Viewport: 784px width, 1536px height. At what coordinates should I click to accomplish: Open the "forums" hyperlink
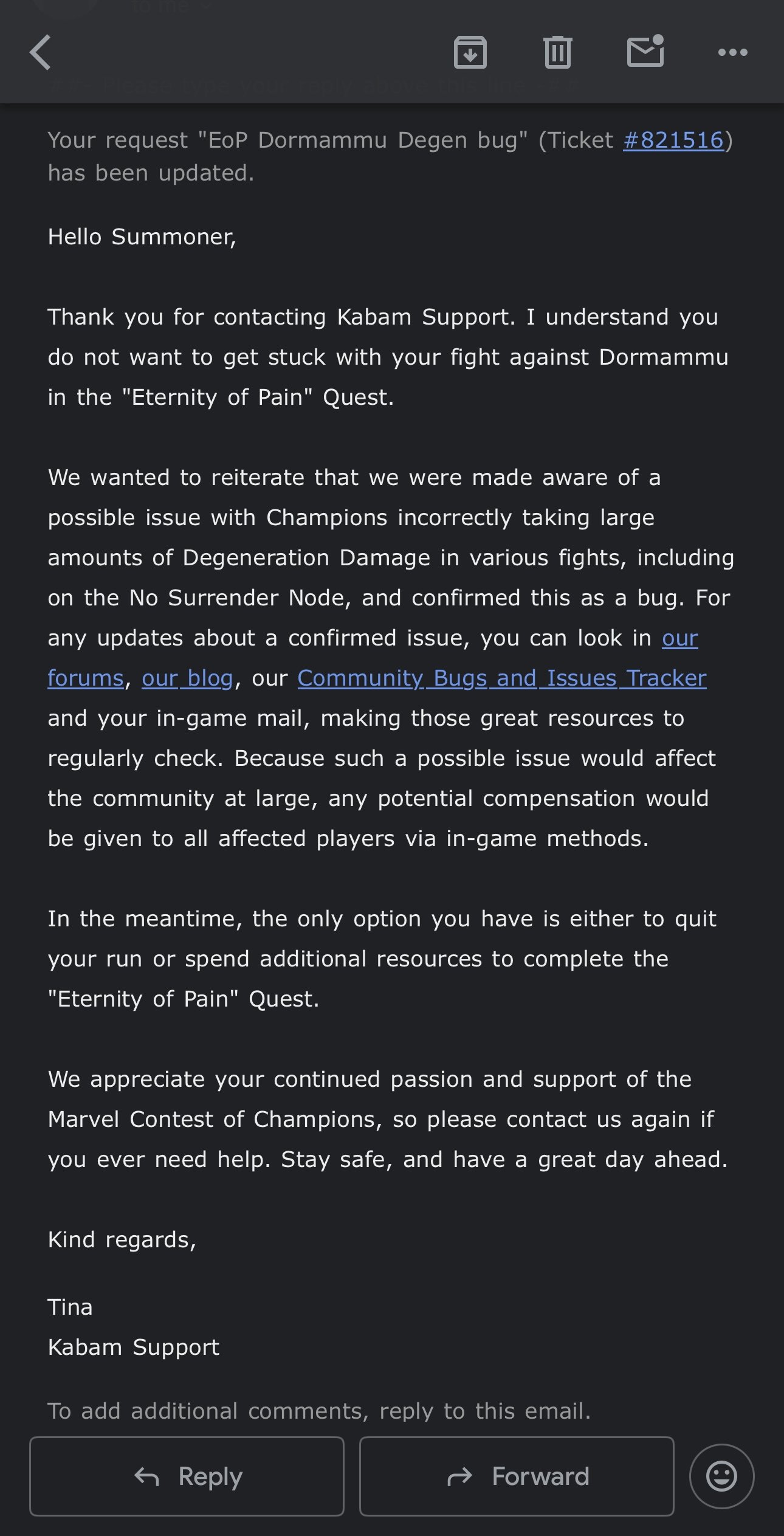[86, 678]
